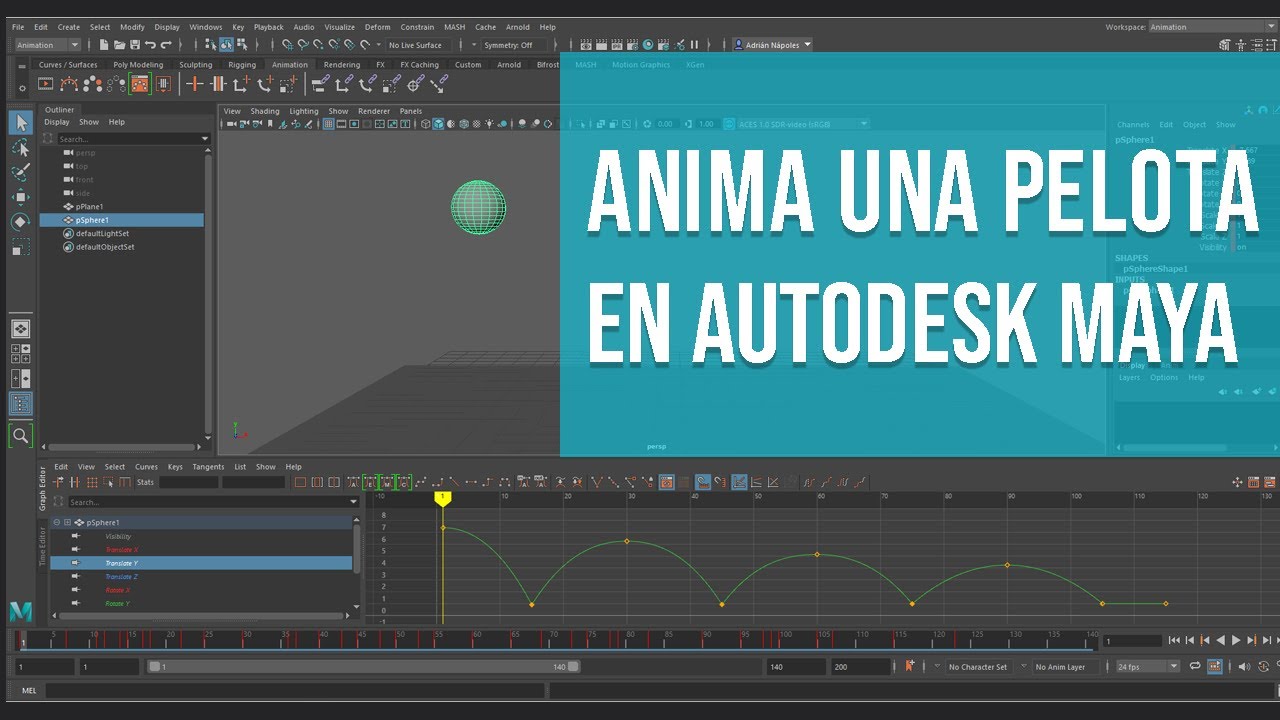This screenshot has height=720, width=1280.
Task: Open the Deform menu
Action: [x=378, y=27]
